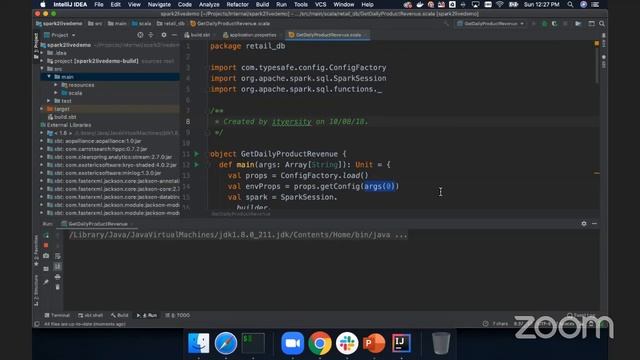Click the build hammer icon in toolbar
640x360 pixels.
(446, 24)
